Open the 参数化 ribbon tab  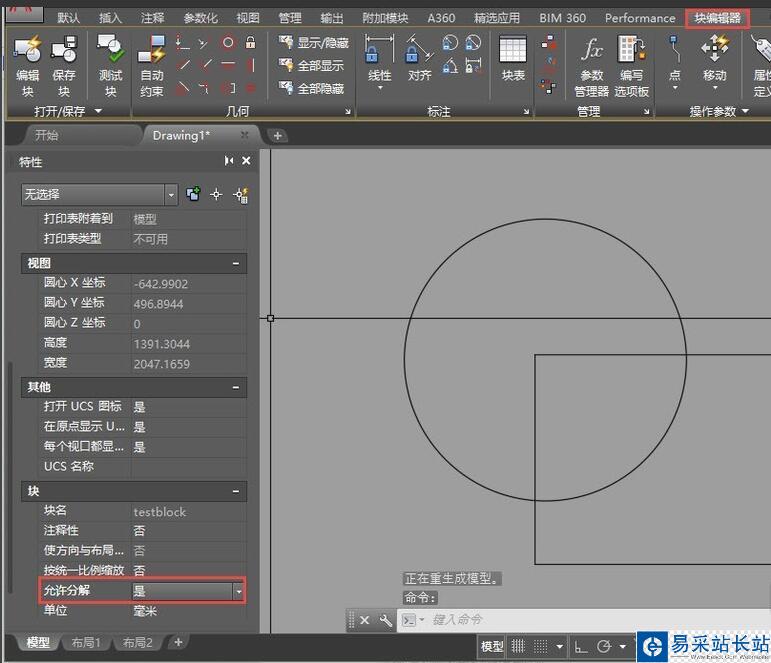(200, 18)
